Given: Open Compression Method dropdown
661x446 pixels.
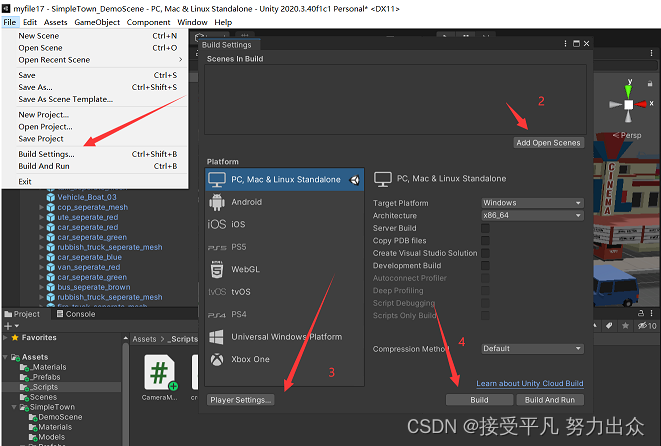Looking at the screenshot, I should point(532,349).
